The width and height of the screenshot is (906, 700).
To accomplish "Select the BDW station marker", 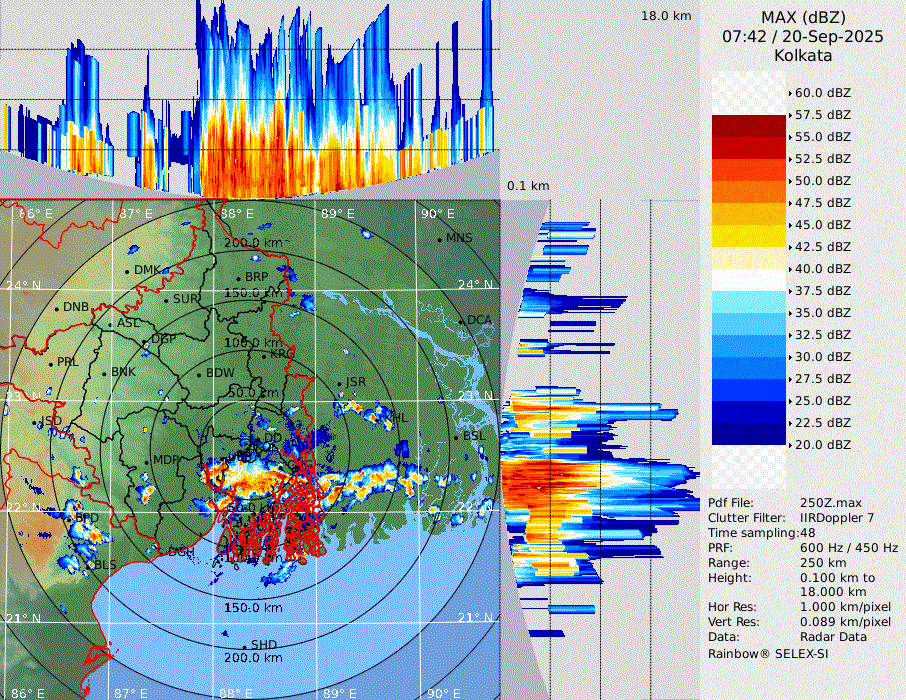I will pyautogui.click(x=200, y=374).
